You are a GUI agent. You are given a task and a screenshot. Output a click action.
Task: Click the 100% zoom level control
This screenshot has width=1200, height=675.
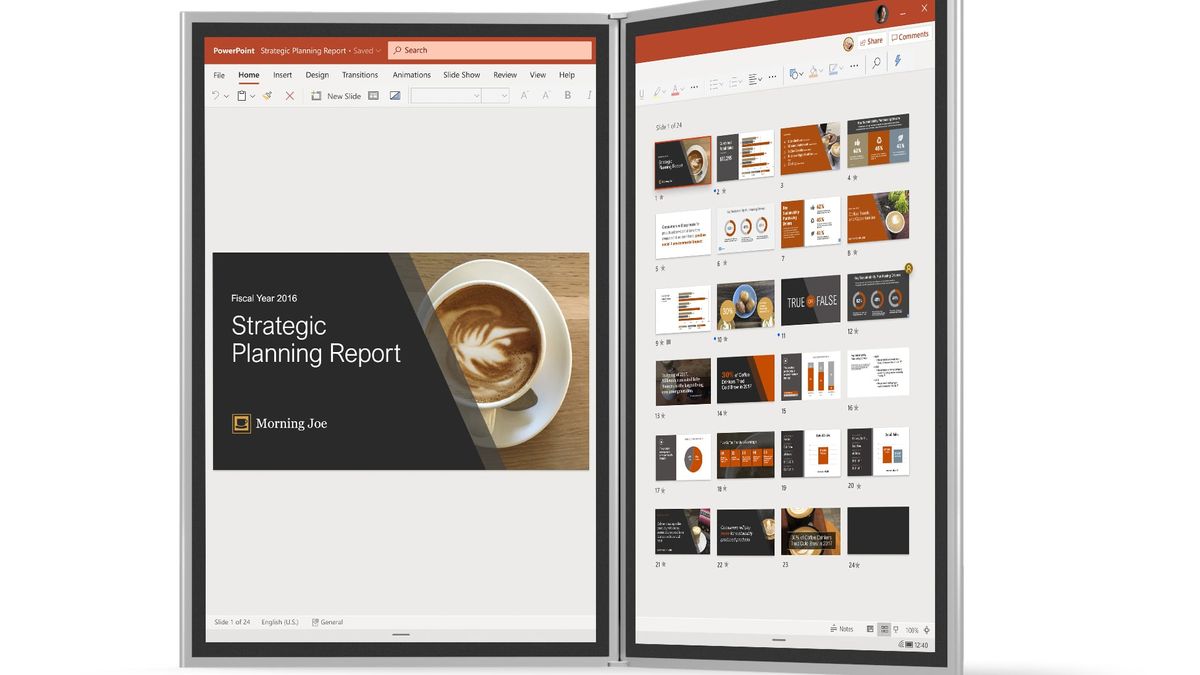pos(912,629)
